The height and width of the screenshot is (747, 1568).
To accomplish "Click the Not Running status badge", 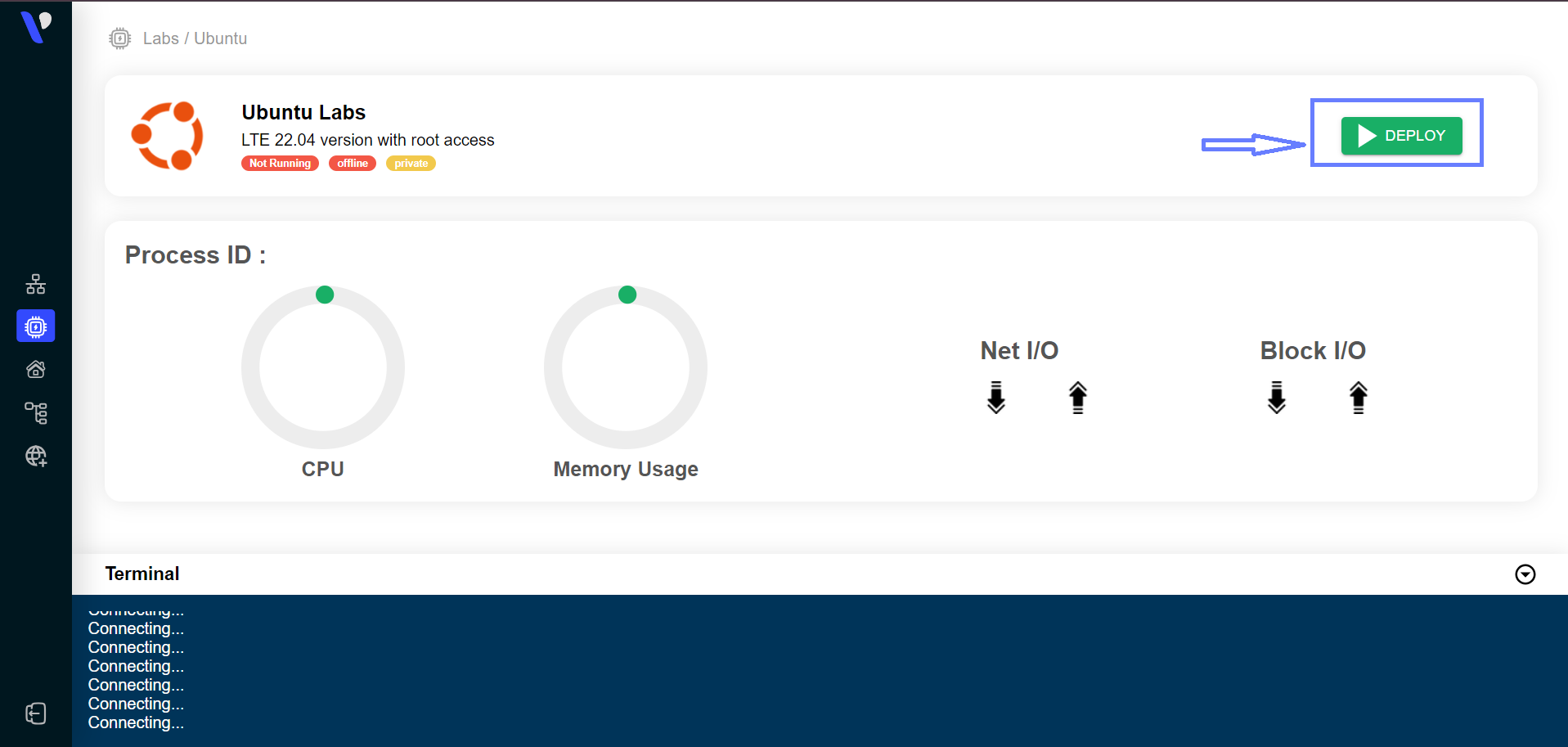I will point(280,164).
